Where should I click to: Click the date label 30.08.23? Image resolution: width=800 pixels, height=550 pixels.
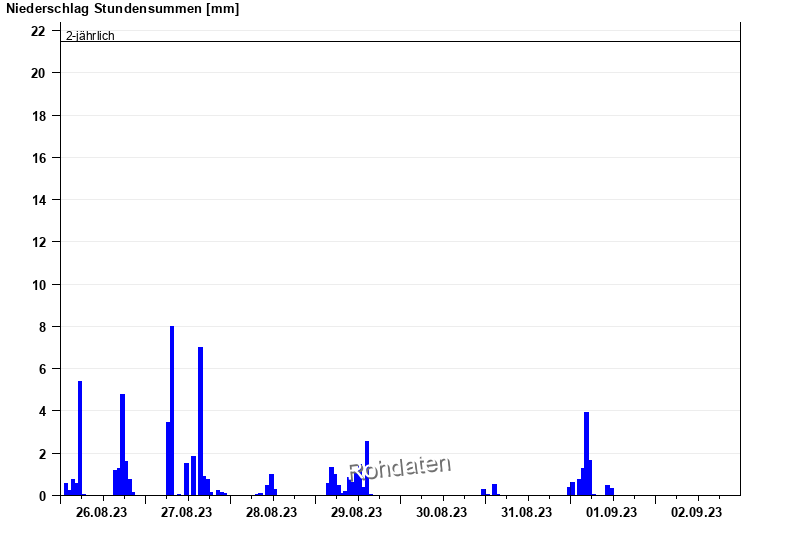pyautogui.click(x=442, y=513)
